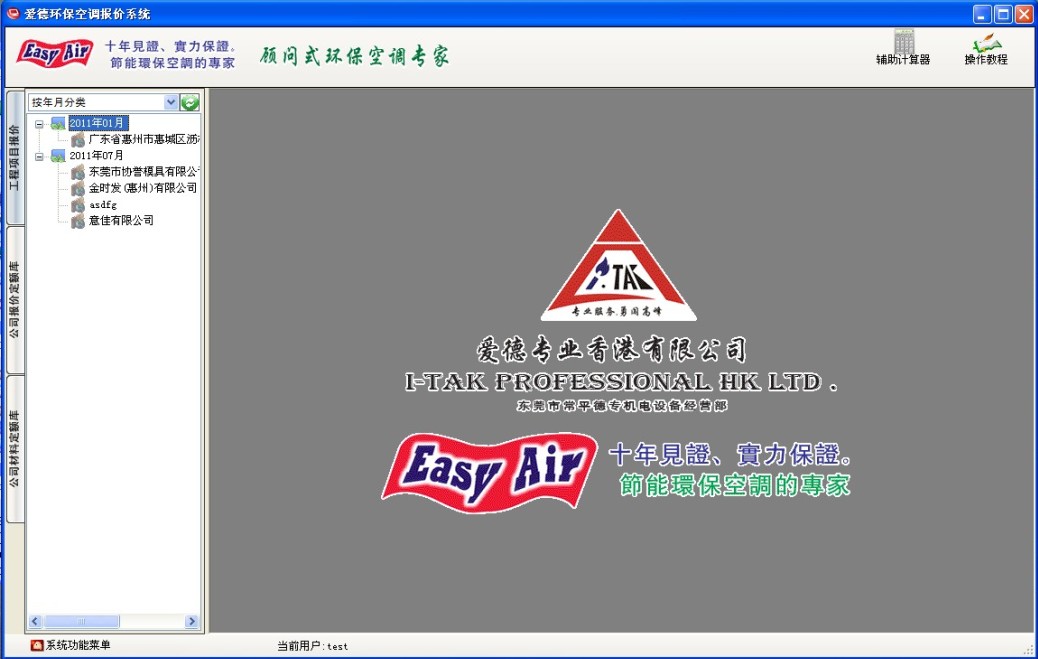Click the tree horizontal scrollbar left arrow
The height and width of the screenshot is (659, 1038).
[x=35, y=621]
